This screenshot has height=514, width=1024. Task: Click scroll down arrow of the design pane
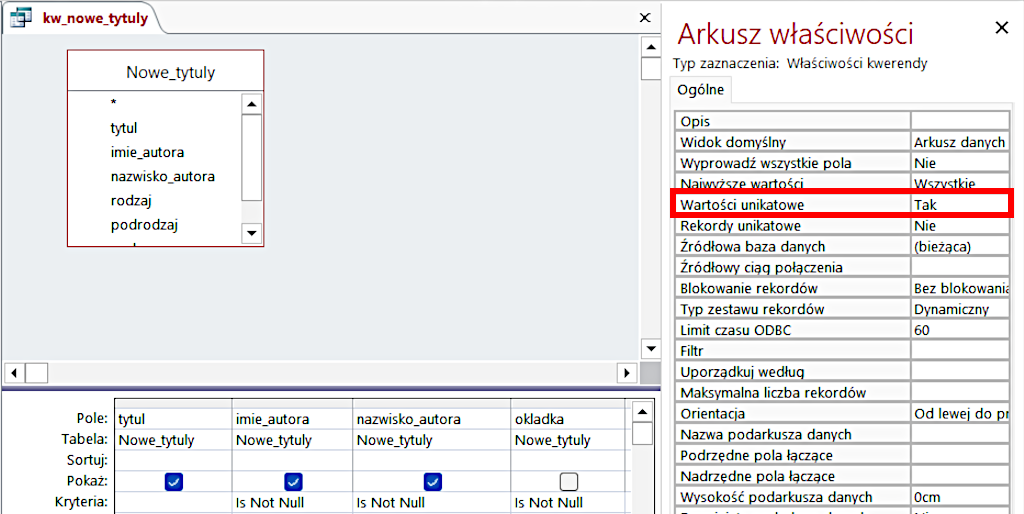click(x=650, y=347)
